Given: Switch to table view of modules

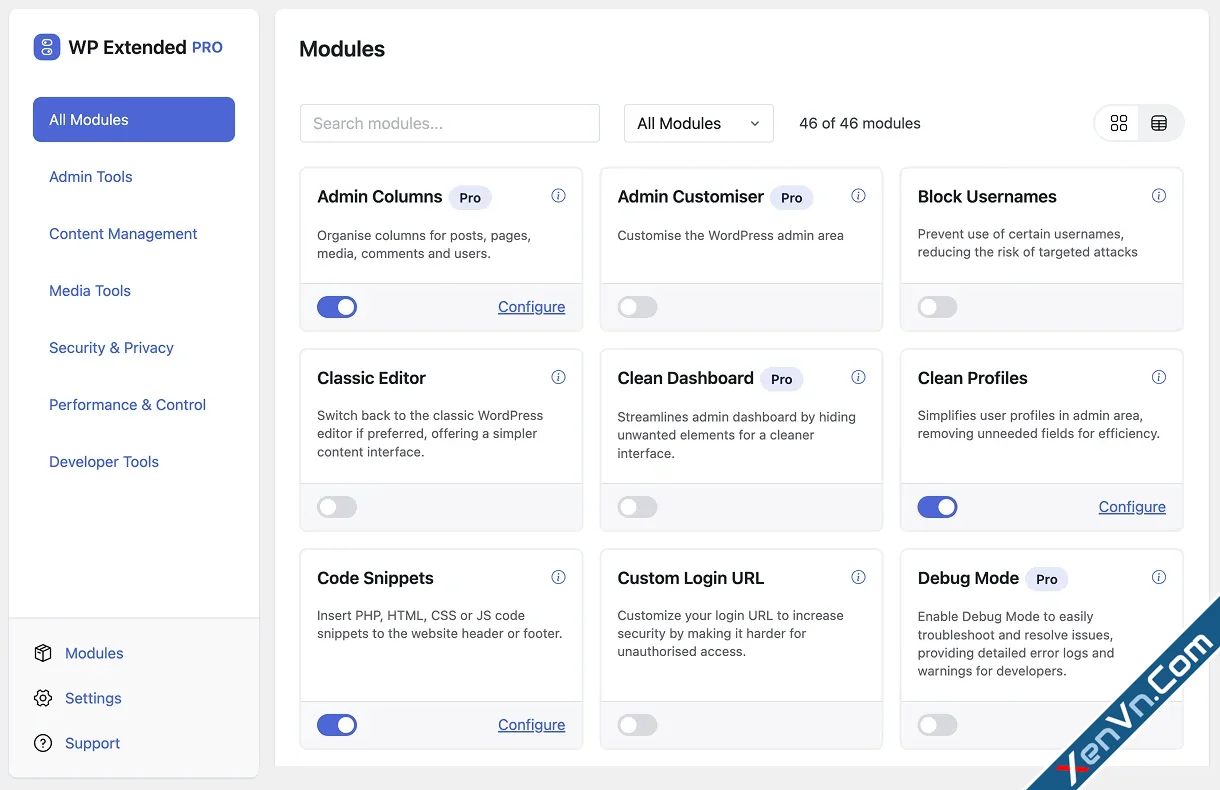Looking at the screenshot, I should pos(1159,123).
